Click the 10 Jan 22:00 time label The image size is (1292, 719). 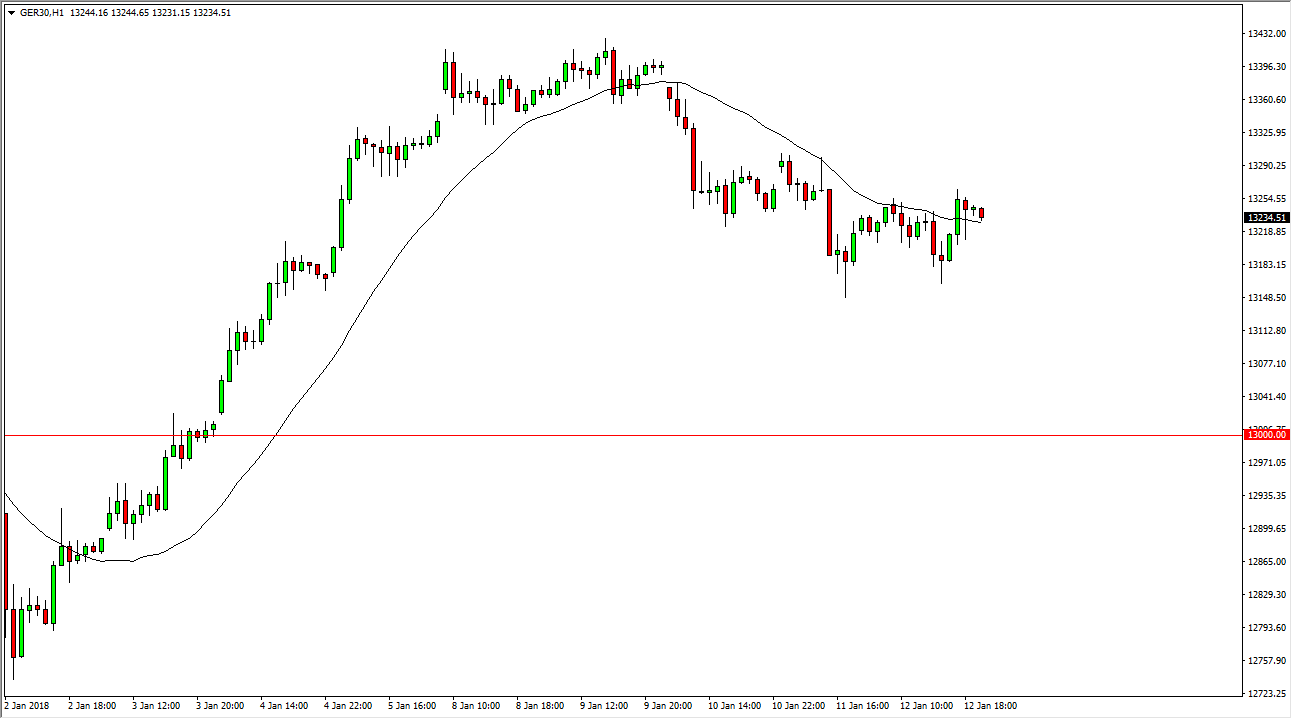point(797,706)
